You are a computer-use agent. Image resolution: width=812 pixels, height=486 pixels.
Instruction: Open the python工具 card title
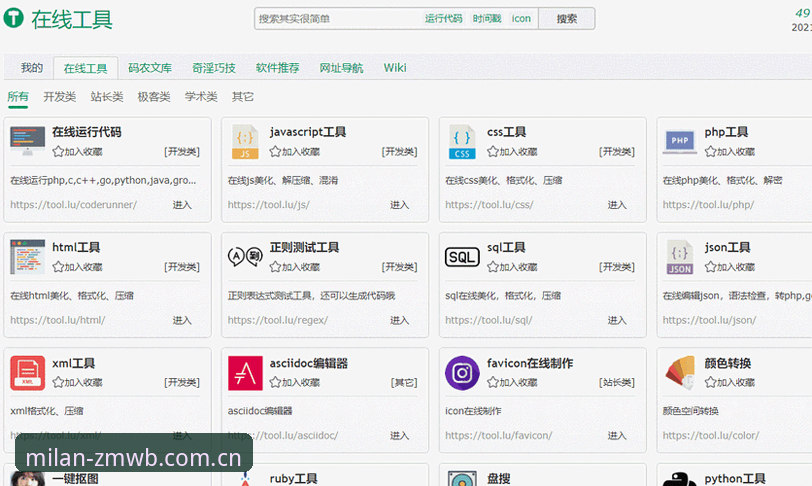point(735,478)
